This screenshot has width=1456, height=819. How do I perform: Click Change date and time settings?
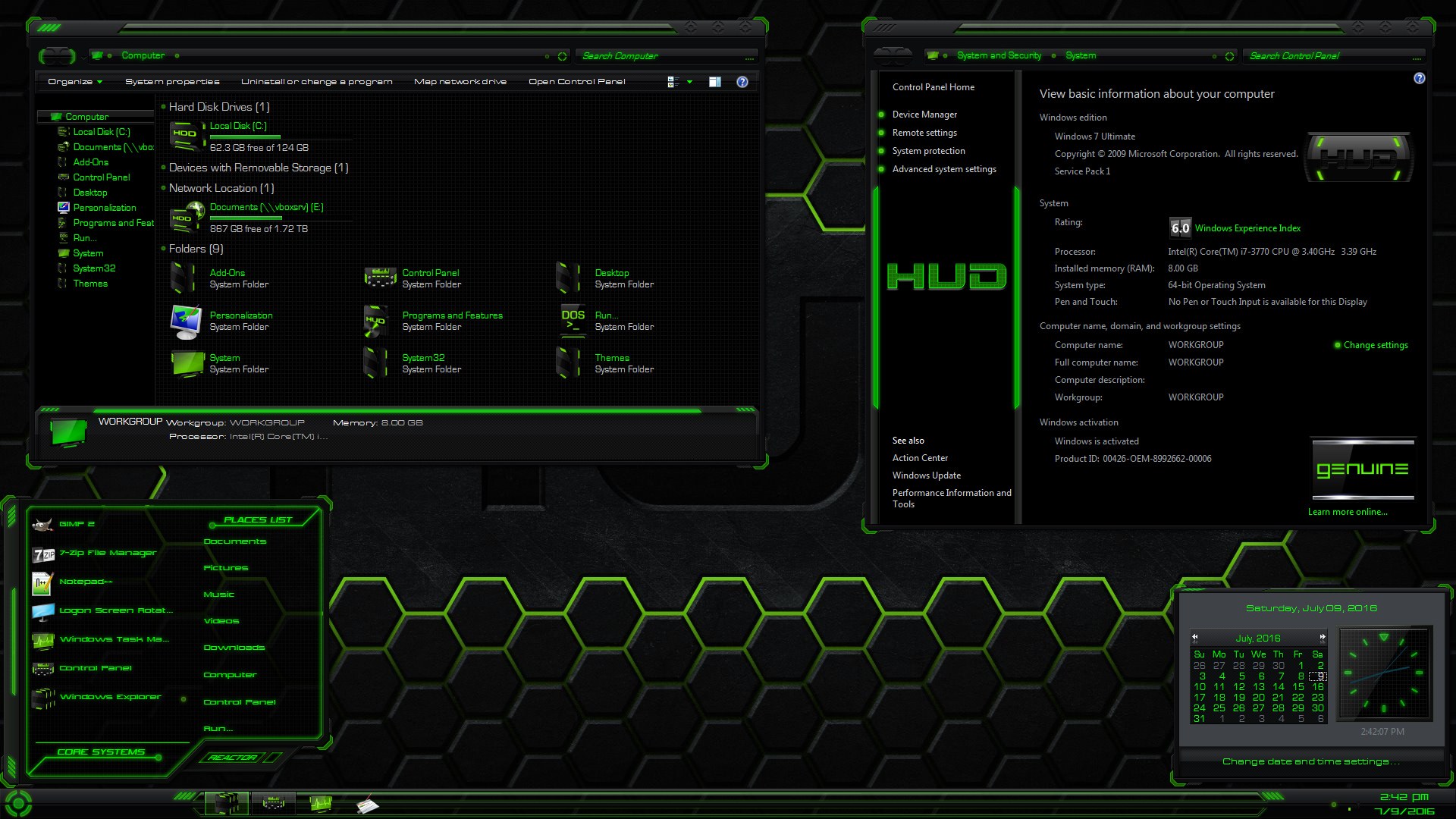[1311, 761]
